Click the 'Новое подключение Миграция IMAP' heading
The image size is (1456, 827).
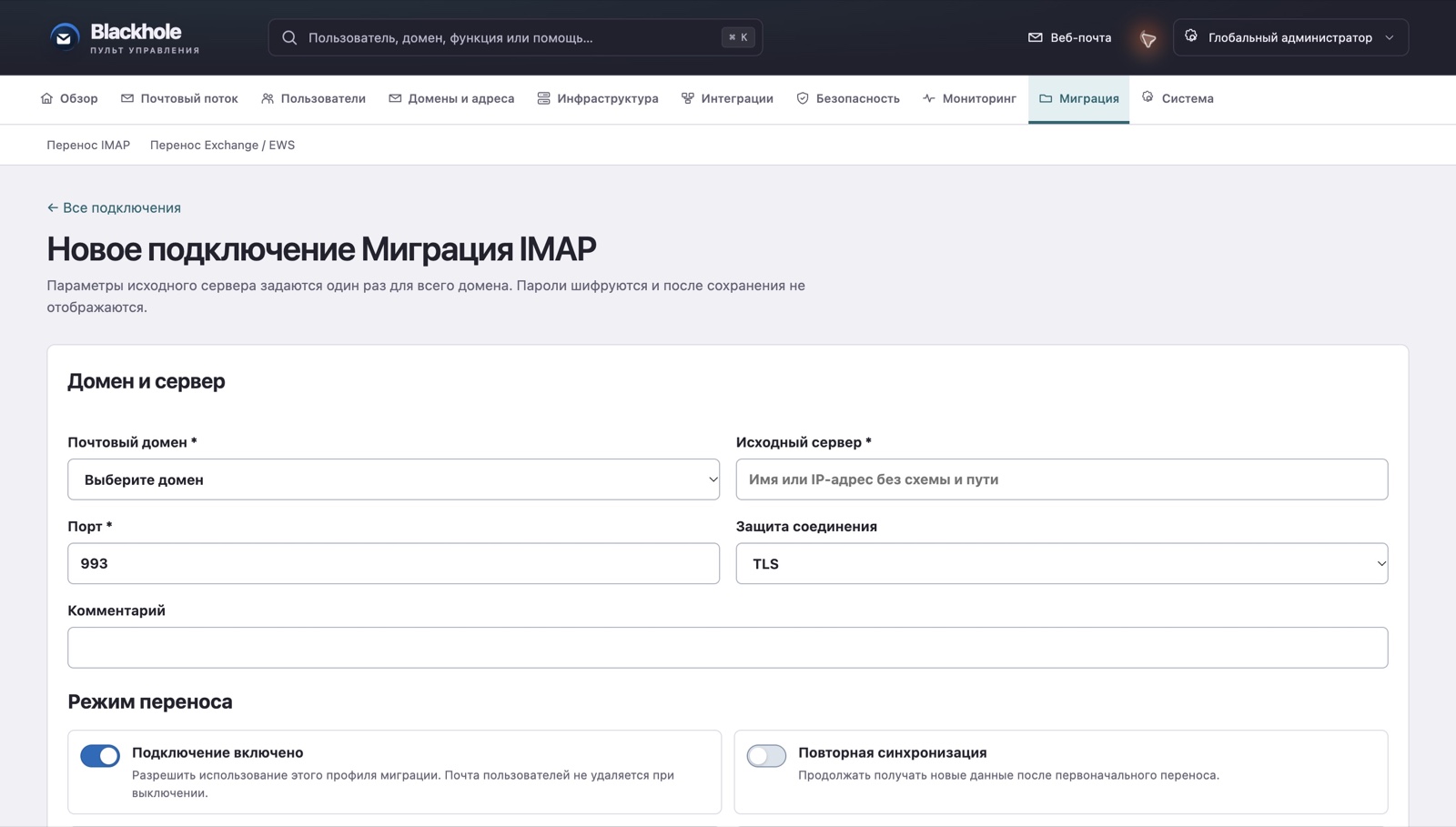point(321,248)
